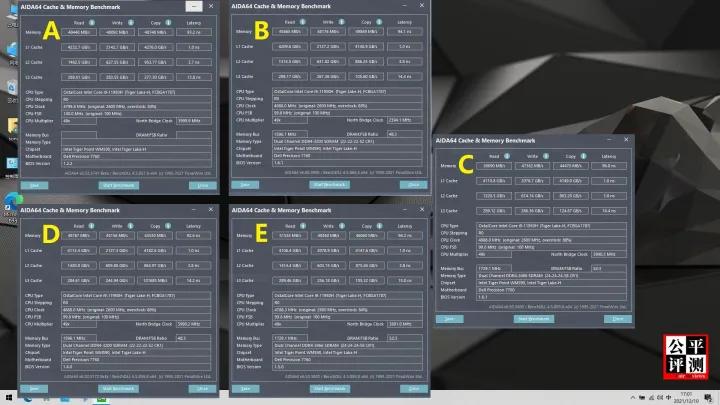
Task: Switch the IME language indicator in tray
Action: [669, 398]
